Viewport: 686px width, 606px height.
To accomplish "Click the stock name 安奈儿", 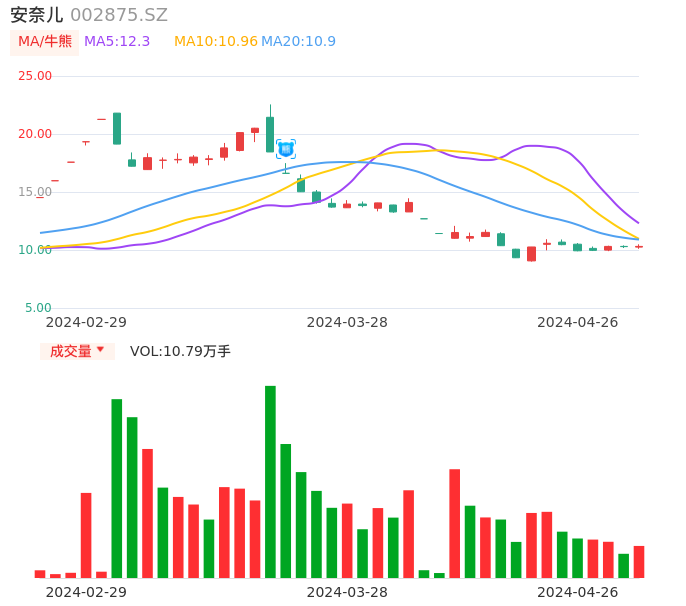I will tap(36, 15).
